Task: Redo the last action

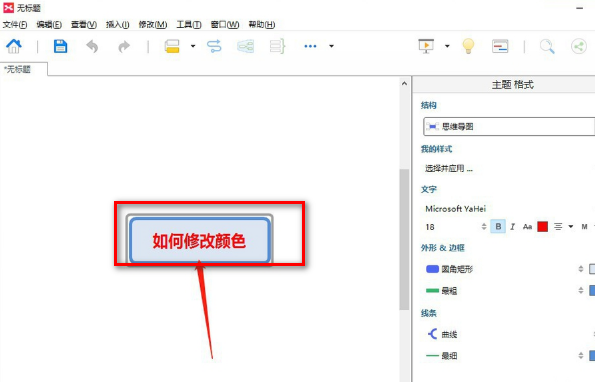Action: pos(124,47)
